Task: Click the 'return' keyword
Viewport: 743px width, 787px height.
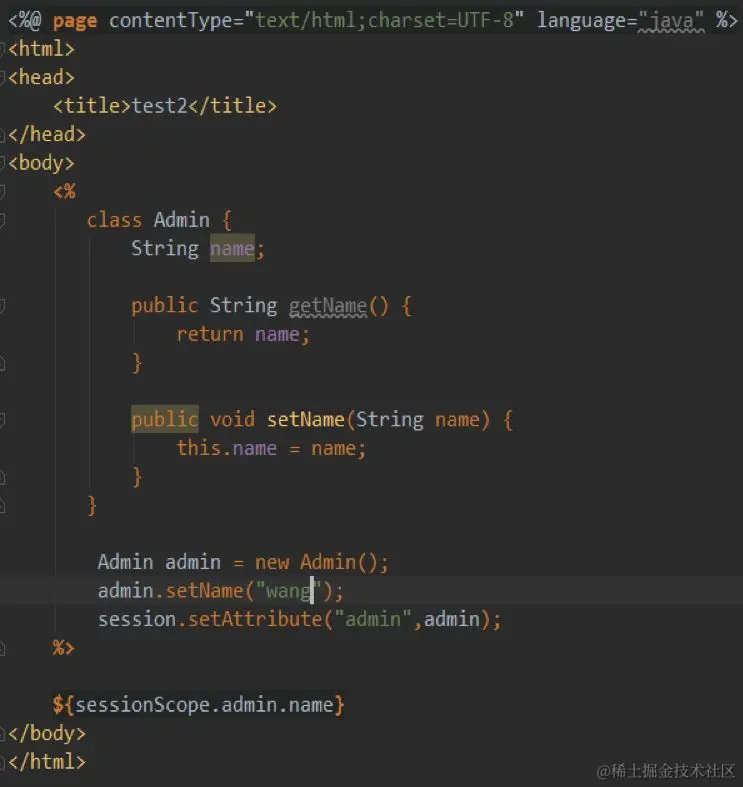Action: click(209, 334)
